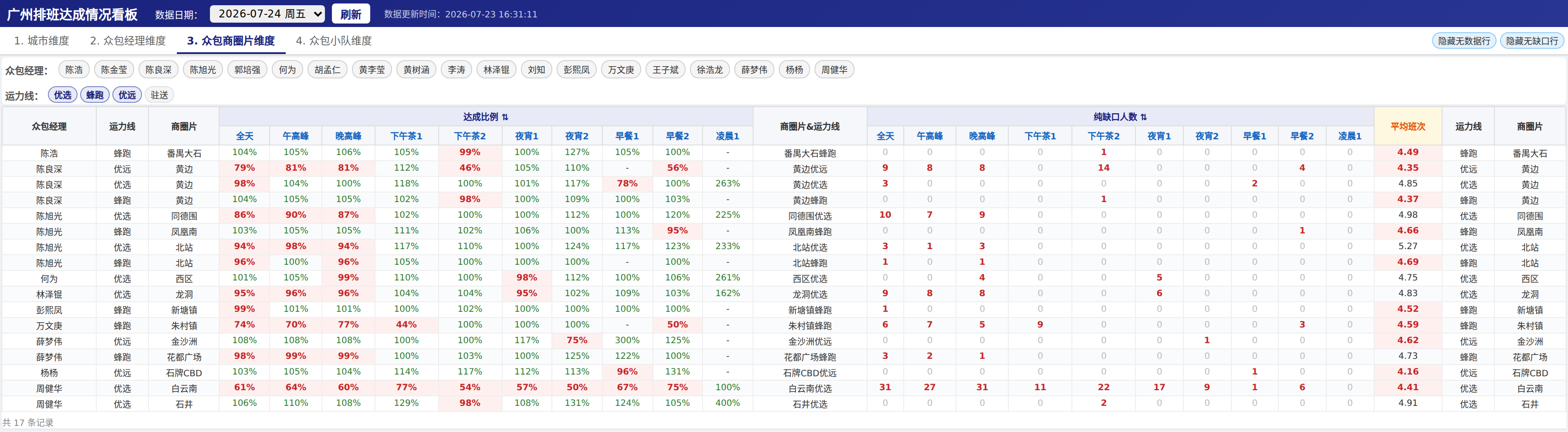Choose the 刘知 manager filter chip

(536, 70)
